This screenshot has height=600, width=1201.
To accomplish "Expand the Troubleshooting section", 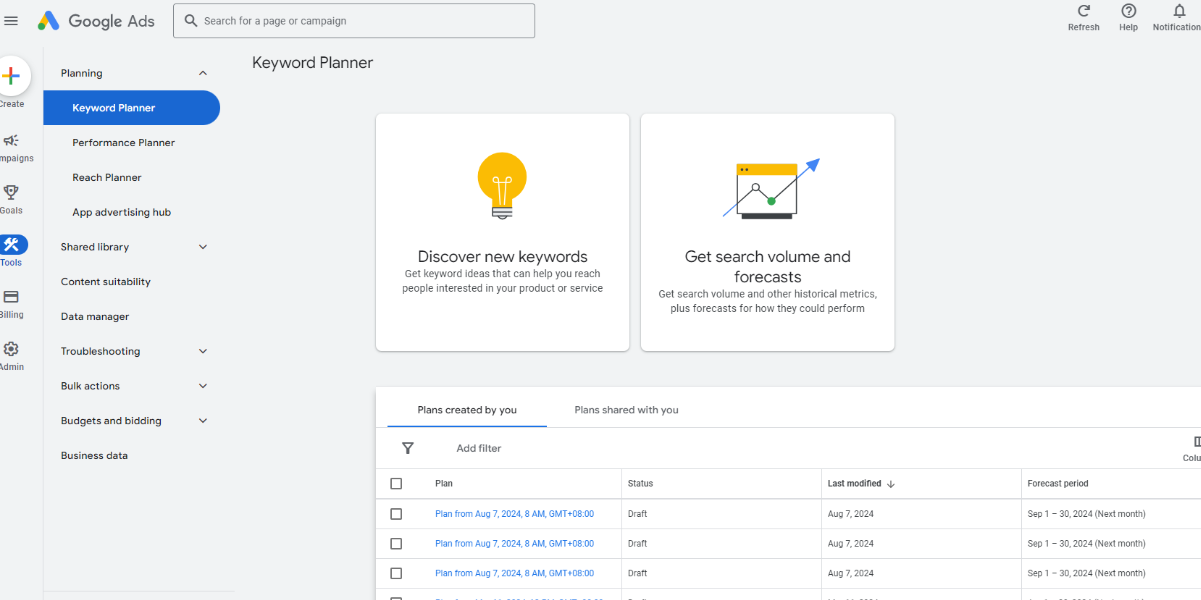I will [203, 351].
